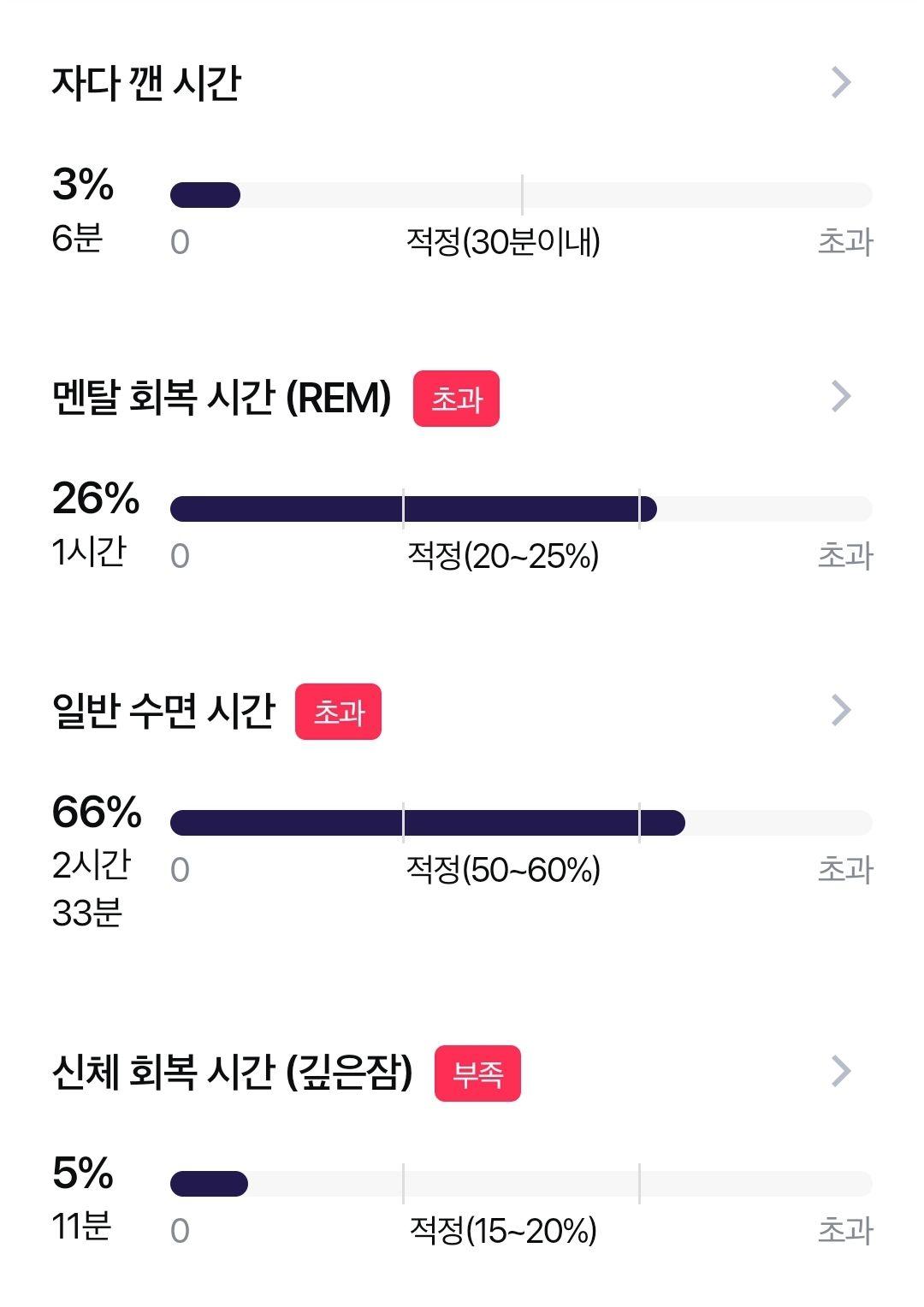Viewport: 924px width, 1307px height.
Task: Open 자다 깬 시간 details chevron
Action: pyautogui.click(x=842, y=83)
